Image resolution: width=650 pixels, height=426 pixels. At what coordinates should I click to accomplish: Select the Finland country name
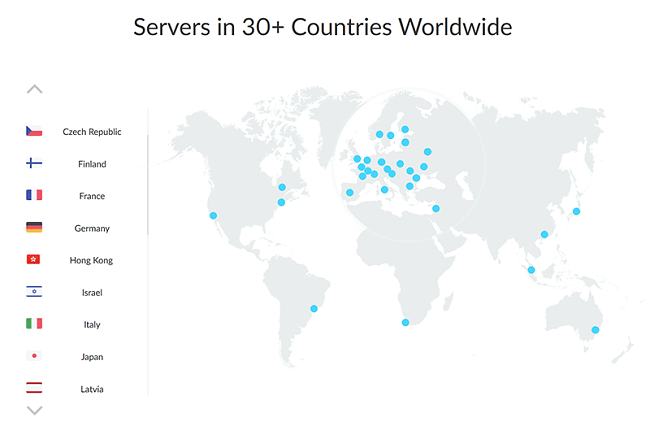click(92, 164)
